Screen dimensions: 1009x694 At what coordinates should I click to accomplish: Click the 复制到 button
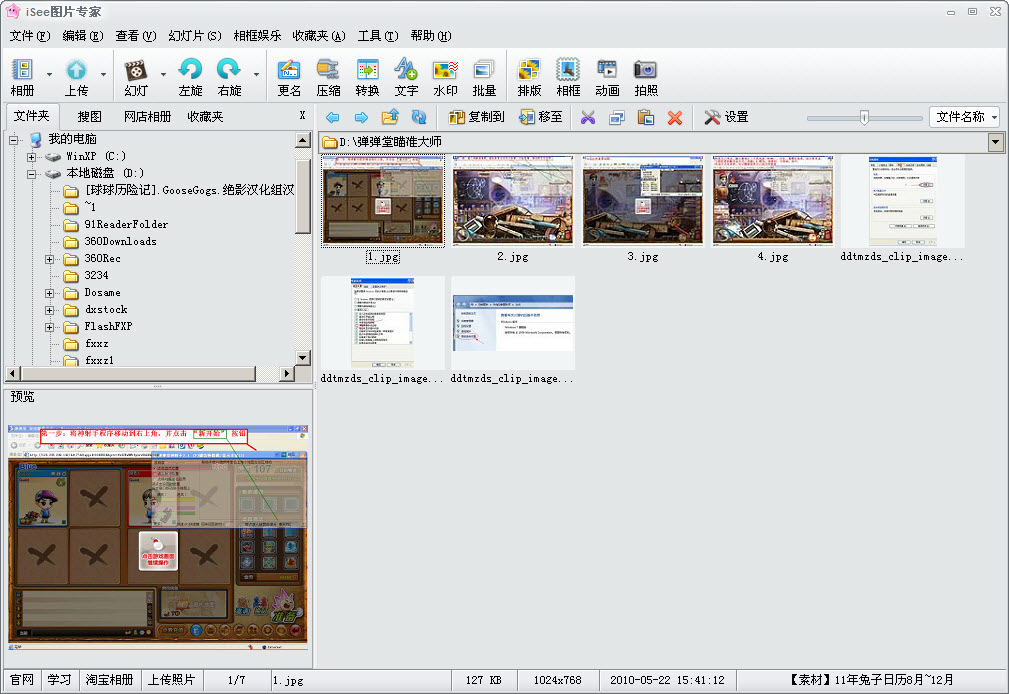coord(477,117)
